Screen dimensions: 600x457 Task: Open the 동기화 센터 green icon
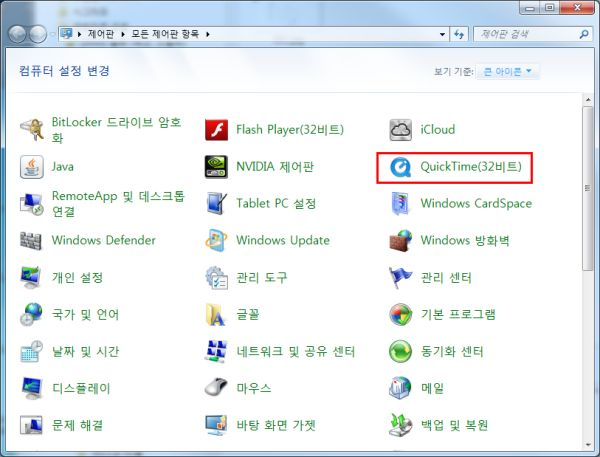tap(401, 351)
